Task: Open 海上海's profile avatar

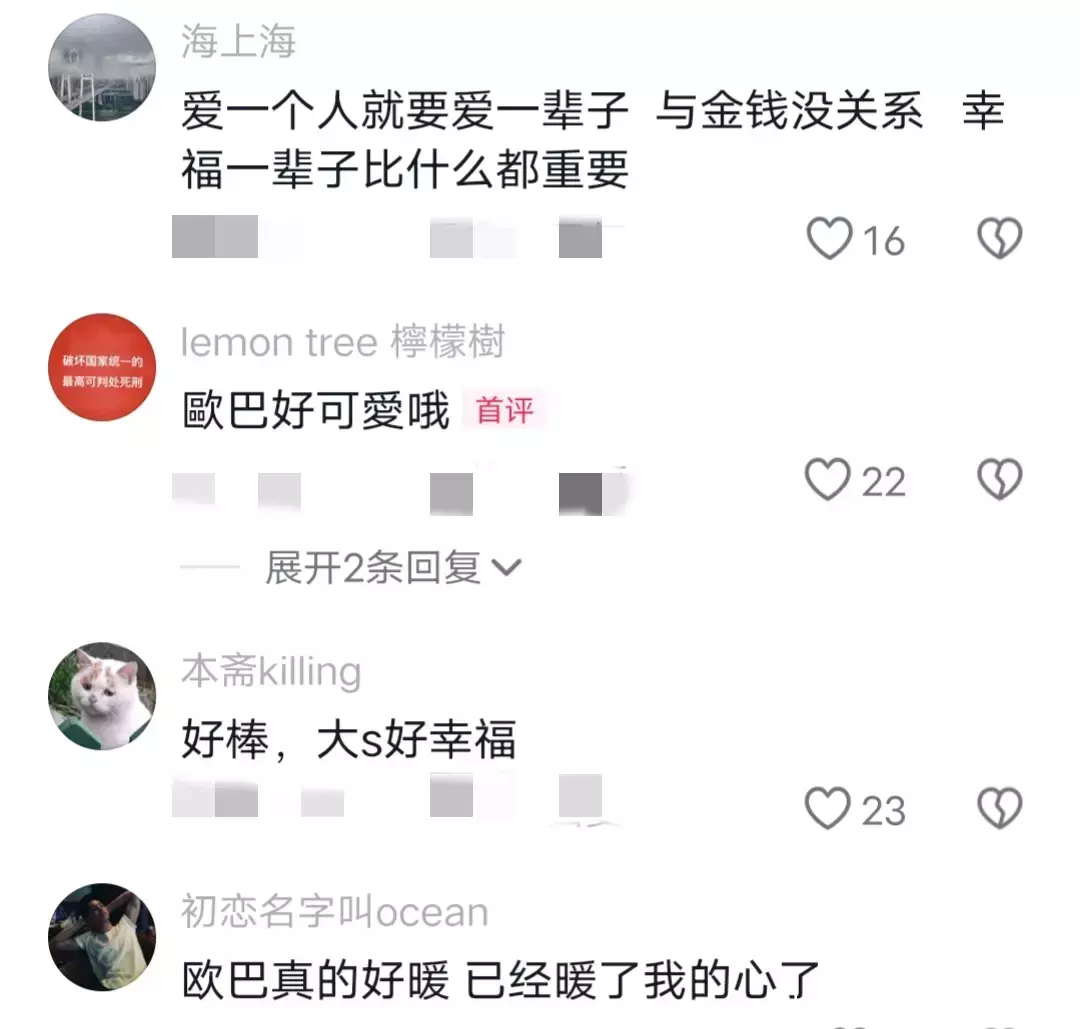Action: click(x=102, y=67)
